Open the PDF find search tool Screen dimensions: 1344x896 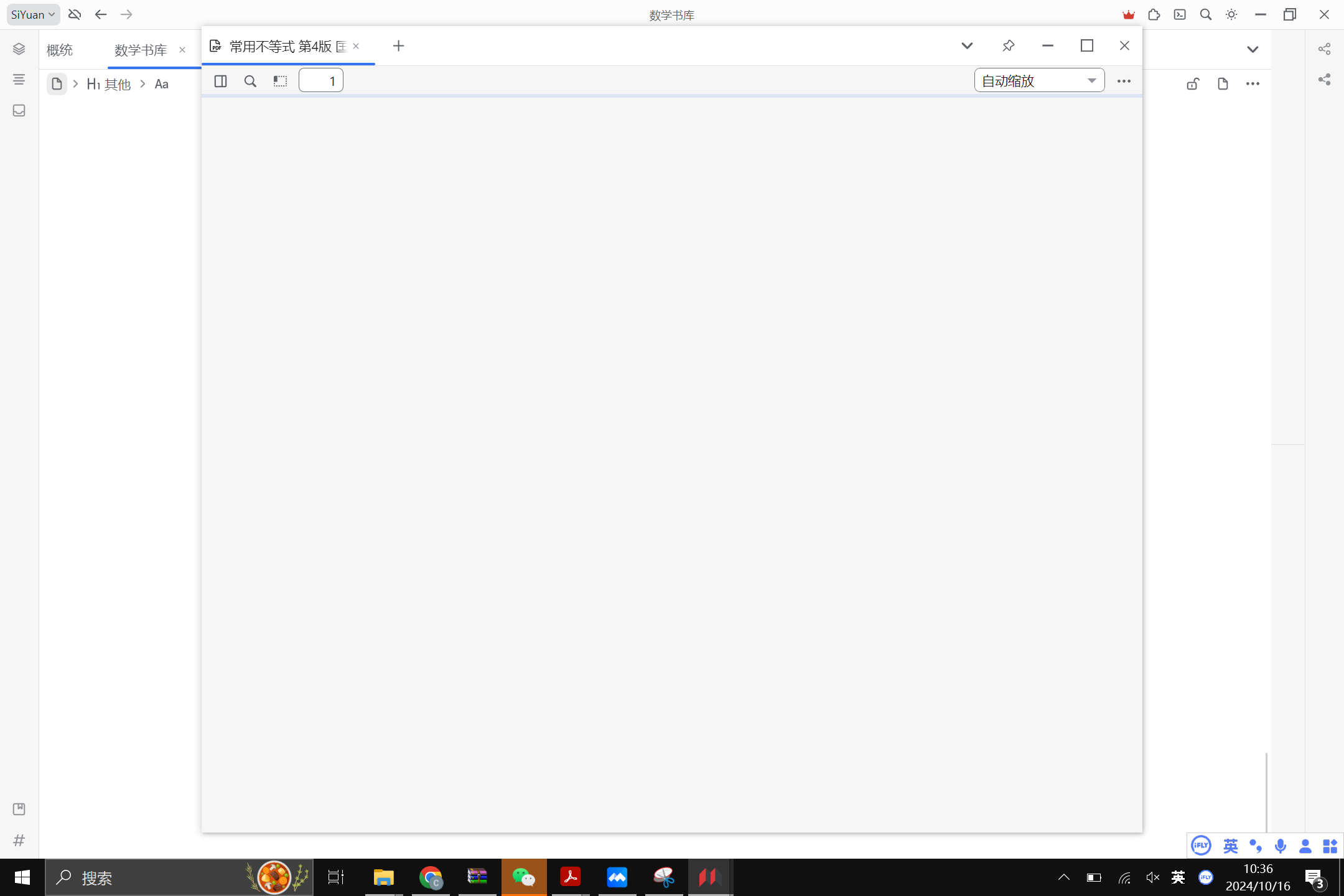coord(250,81)
